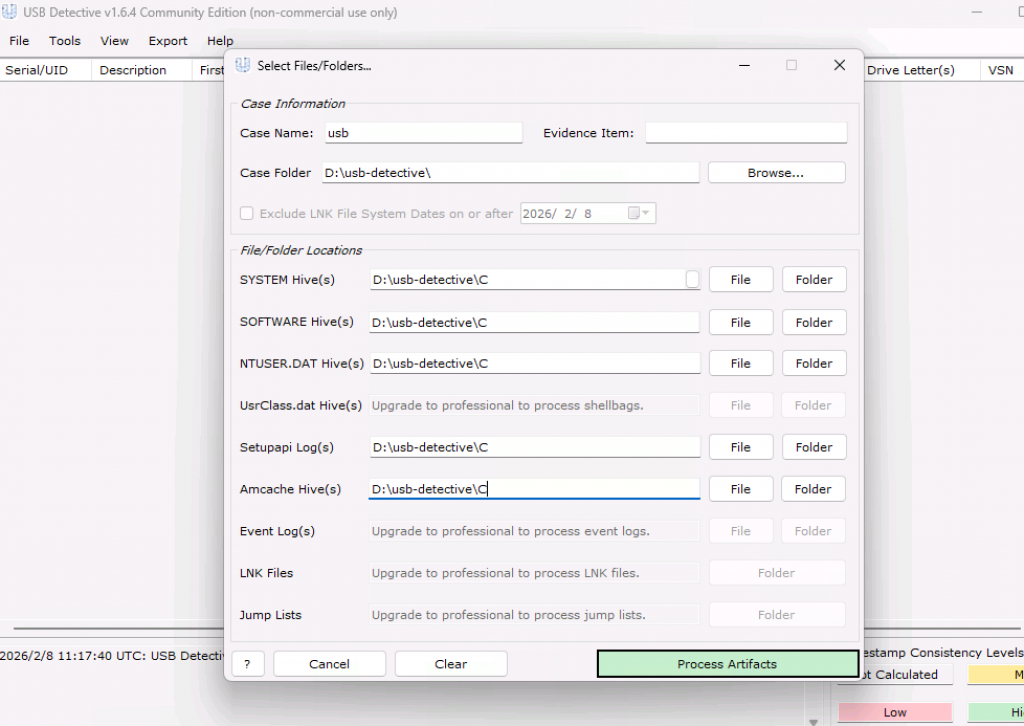Click the Select Files/Folders dialog icon
Viewport: 1024px width, 726px height.
point(242,65)
